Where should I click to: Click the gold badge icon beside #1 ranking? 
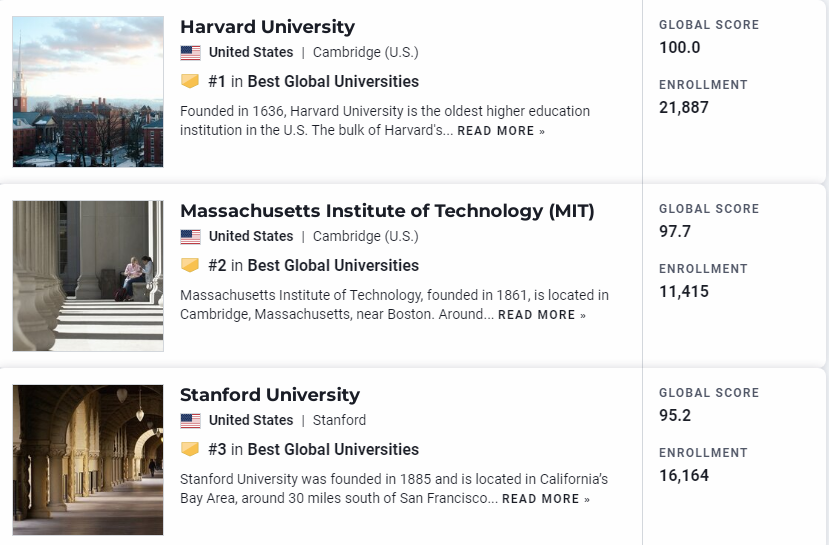tap(190, 81)
